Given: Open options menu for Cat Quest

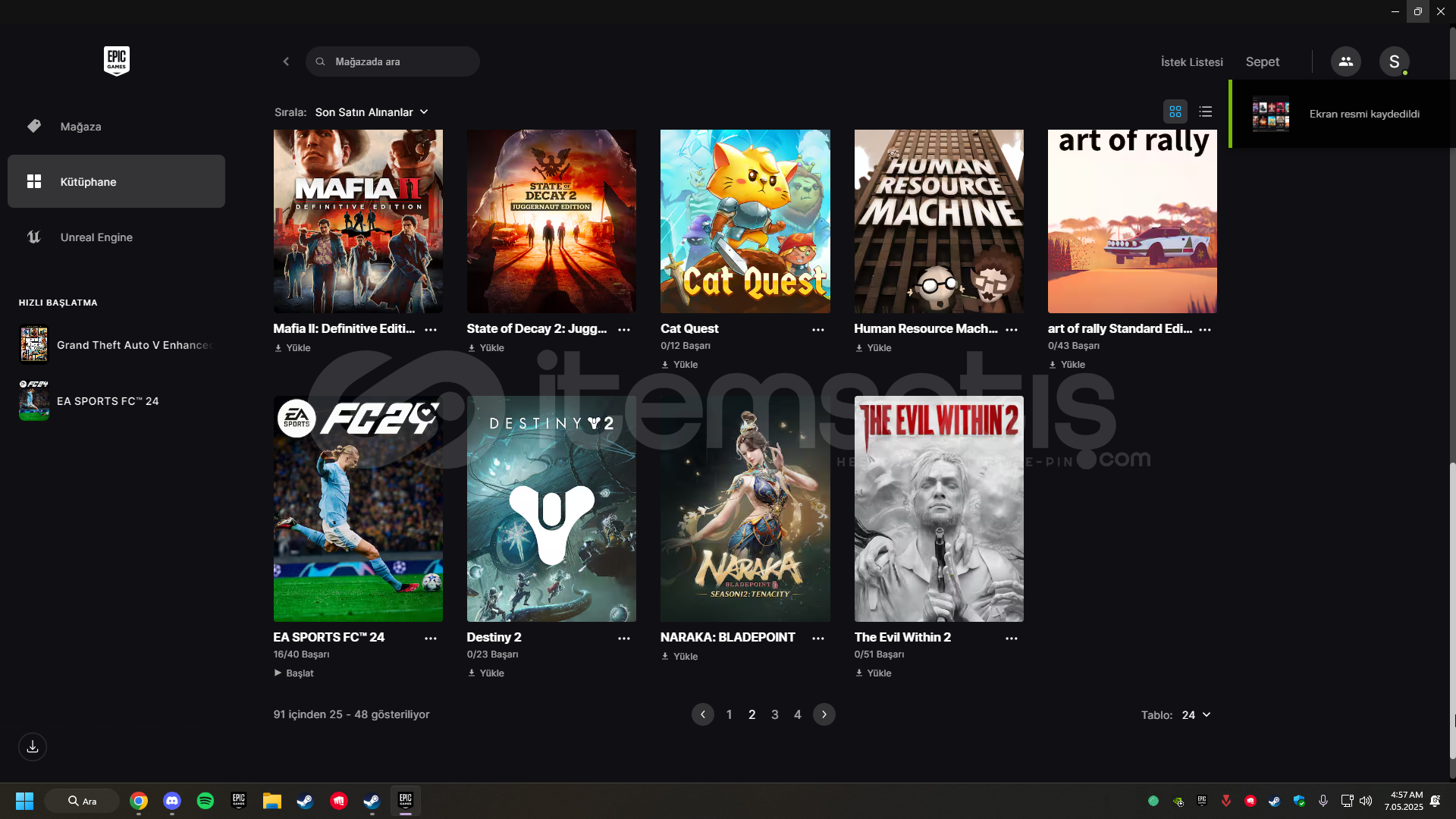Looking at the screenshot, I should point(817,330).
